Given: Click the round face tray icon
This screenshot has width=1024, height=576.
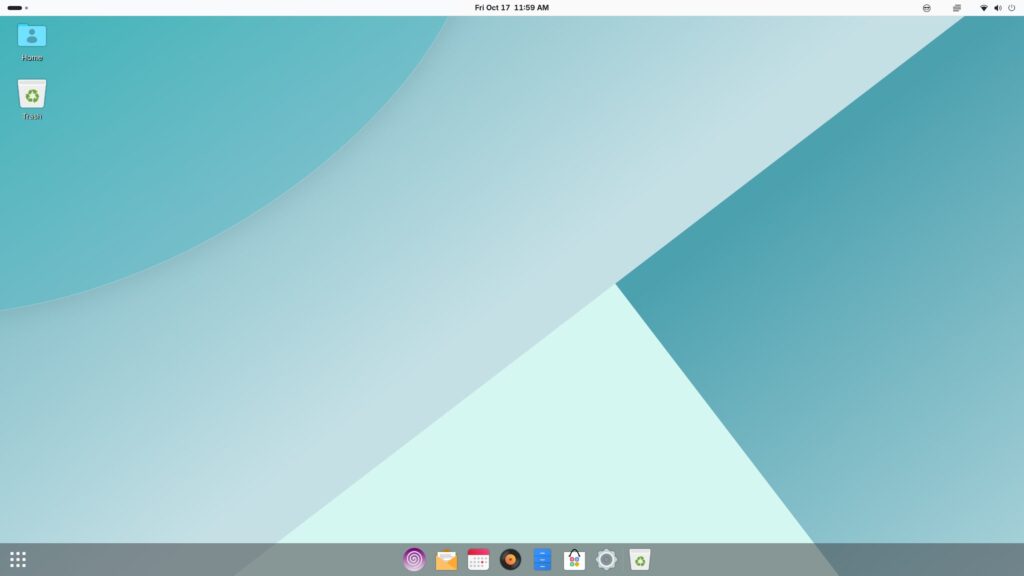Looking at the screenshot, I should (x=926, y=7).
